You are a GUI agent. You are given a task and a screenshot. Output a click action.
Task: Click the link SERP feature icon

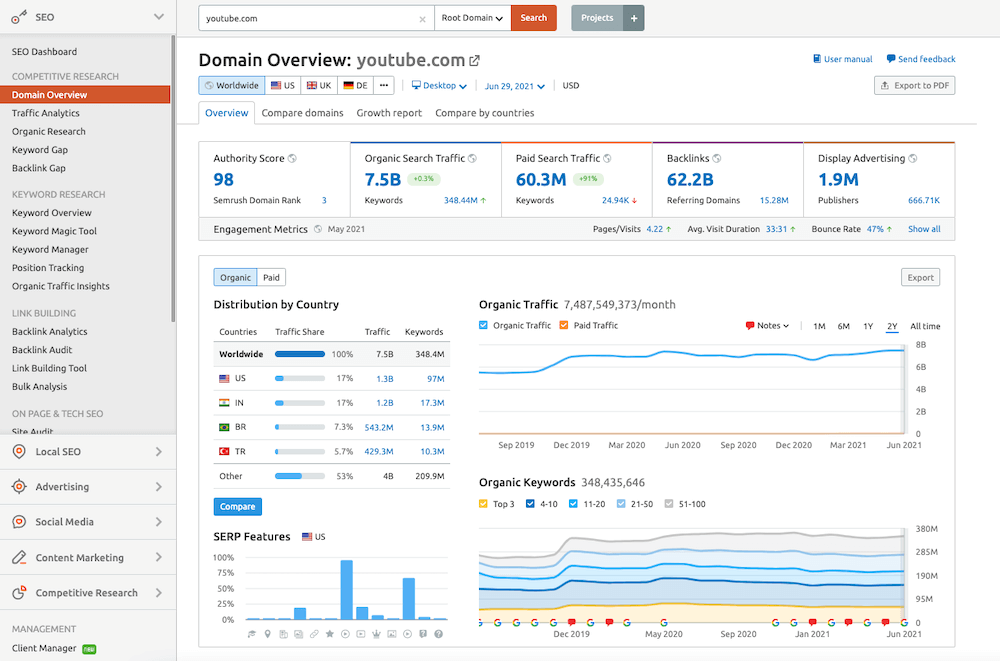[314, 634]
